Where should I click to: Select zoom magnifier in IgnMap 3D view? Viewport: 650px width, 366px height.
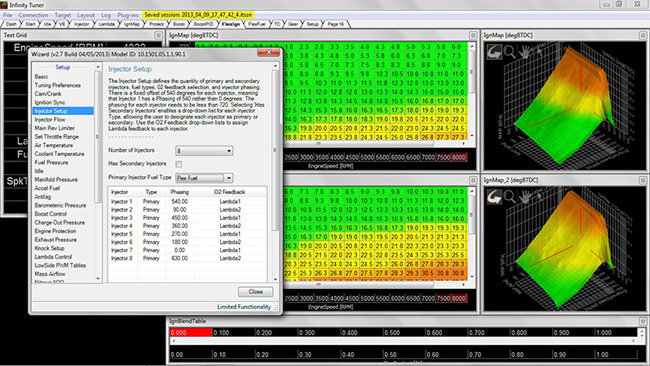tap(509, 52)
